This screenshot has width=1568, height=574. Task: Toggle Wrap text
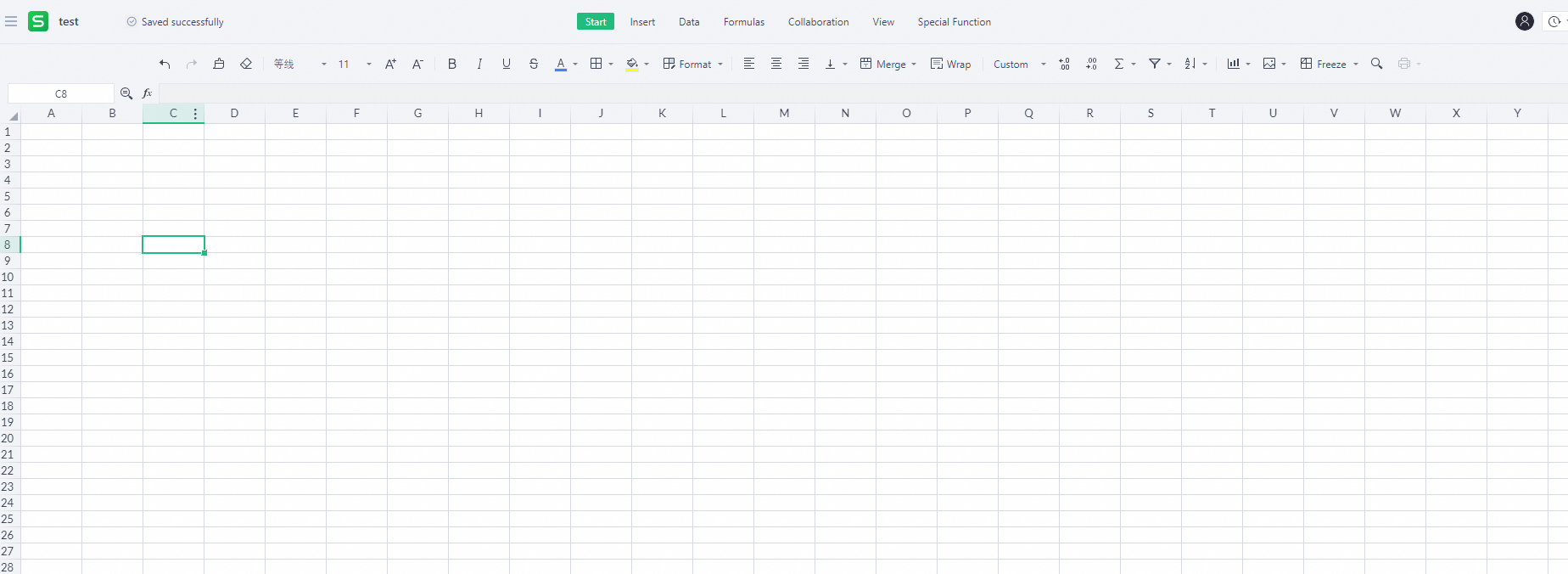951,64
